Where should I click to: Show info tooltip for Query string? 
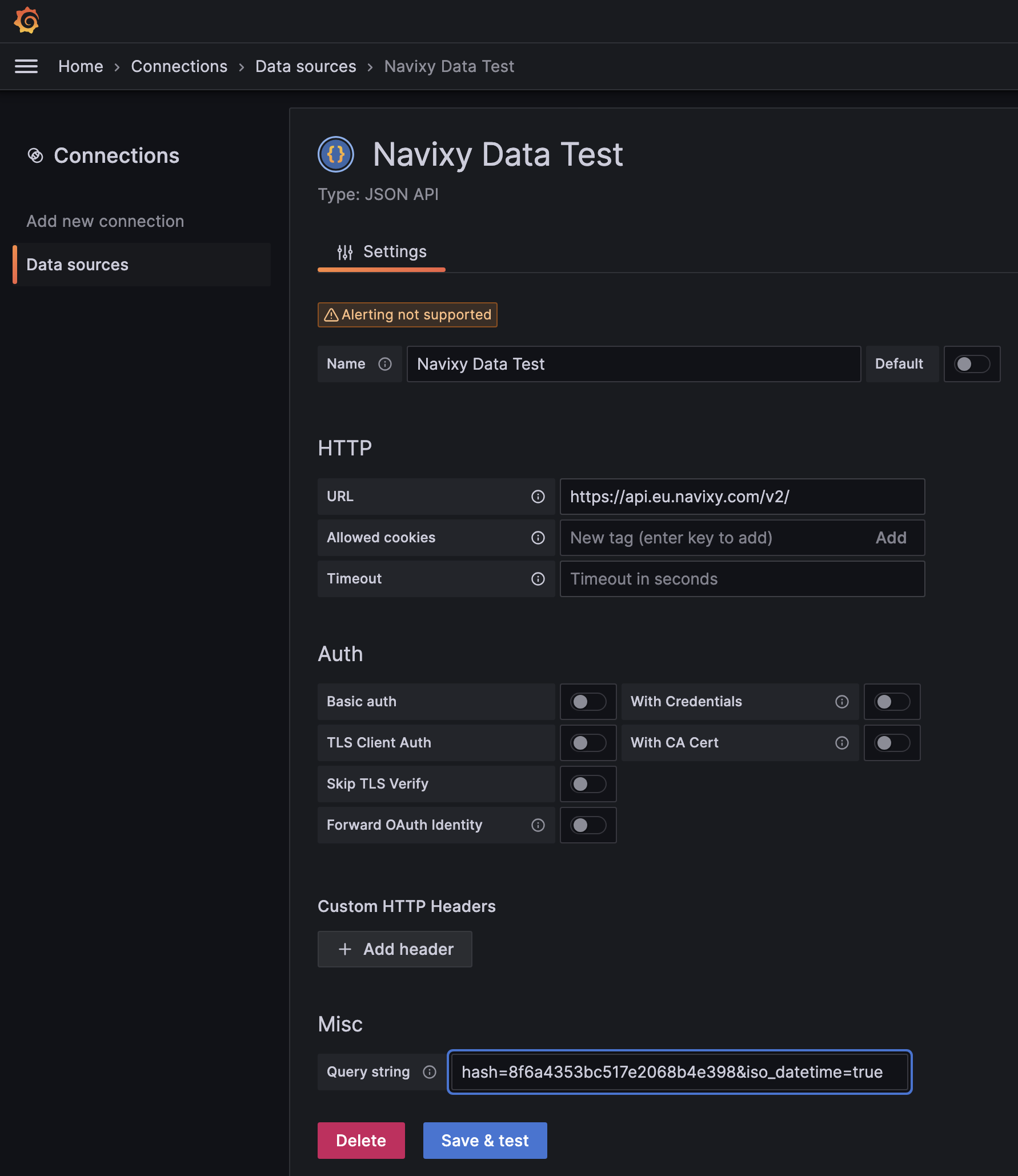(430, 1072)
